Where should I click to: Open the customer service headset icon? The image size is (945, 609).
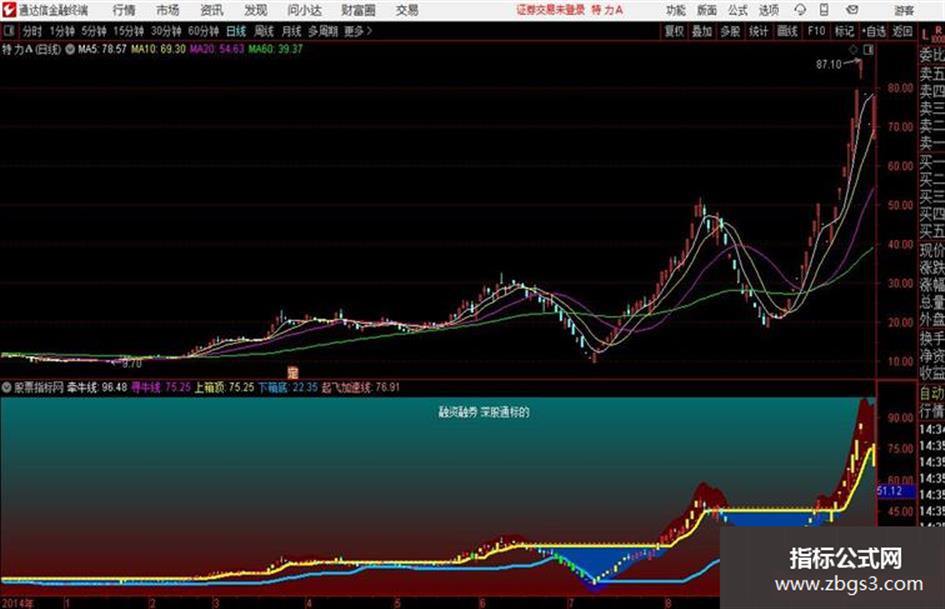click(x=800, y=10)
